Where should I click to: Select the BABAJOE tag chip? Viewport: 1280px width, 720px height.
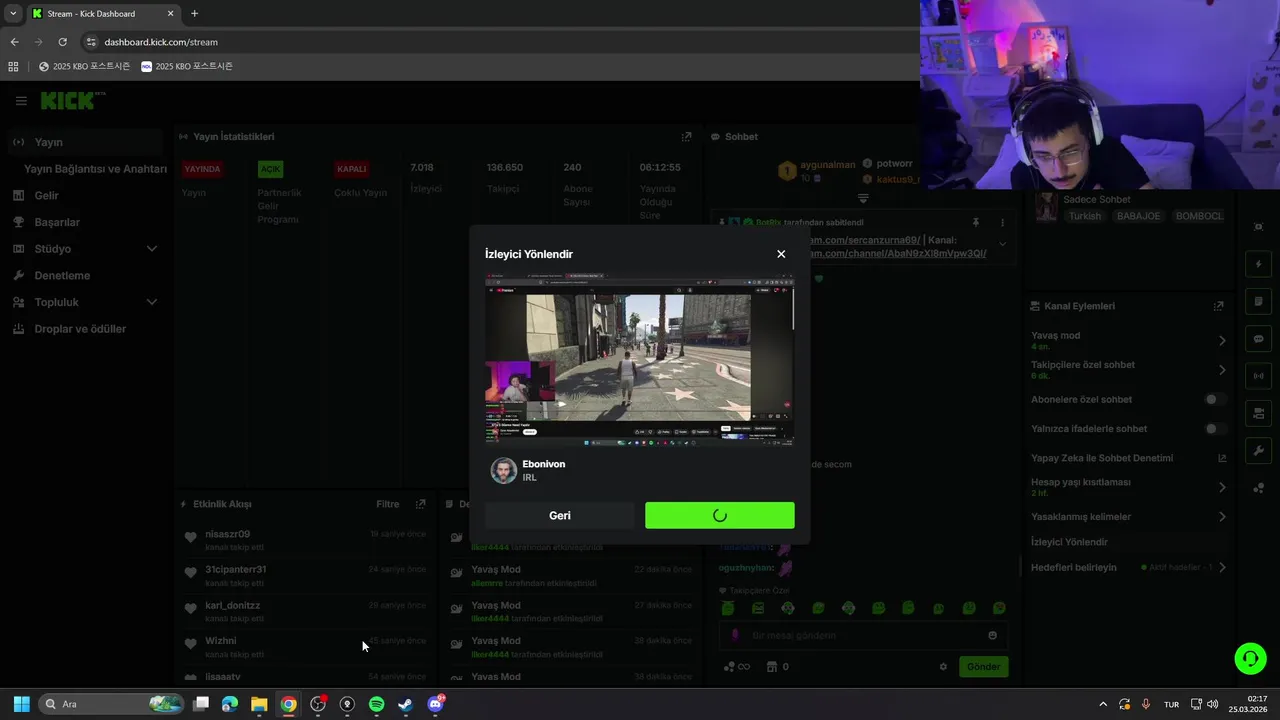pyautogui.click(x=1139, y=216)
